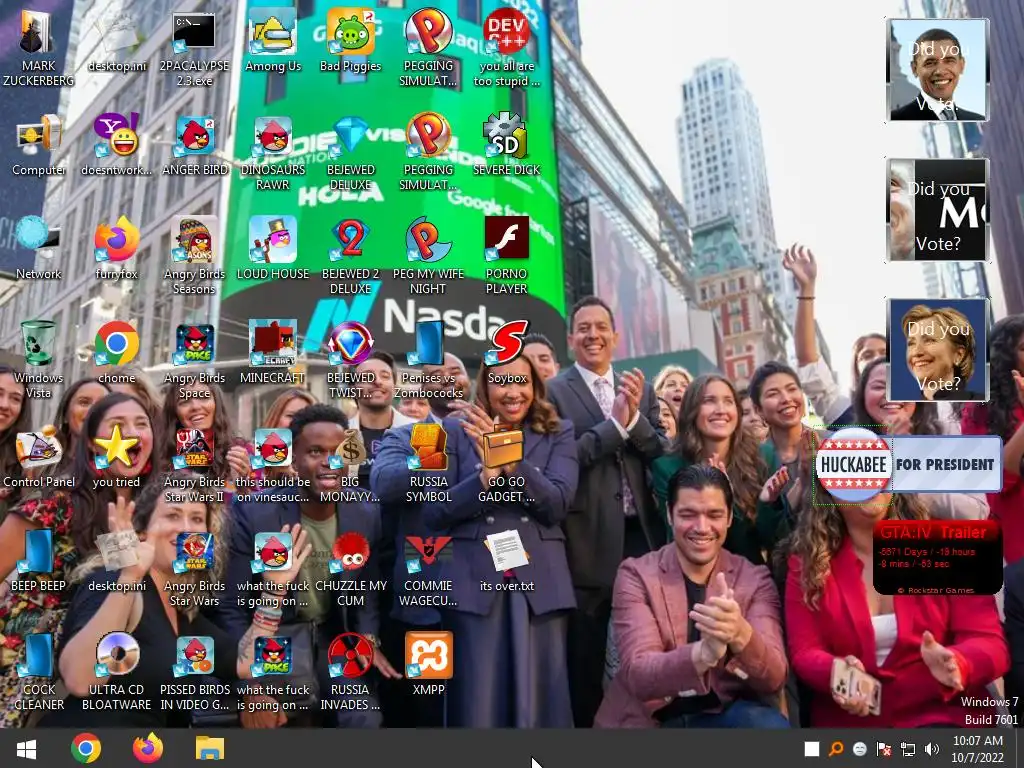Viewport: 1024px width, 768px height.
Task: Open the middle 'Did you Vote?' gadget
Action: tap(937, 210)
